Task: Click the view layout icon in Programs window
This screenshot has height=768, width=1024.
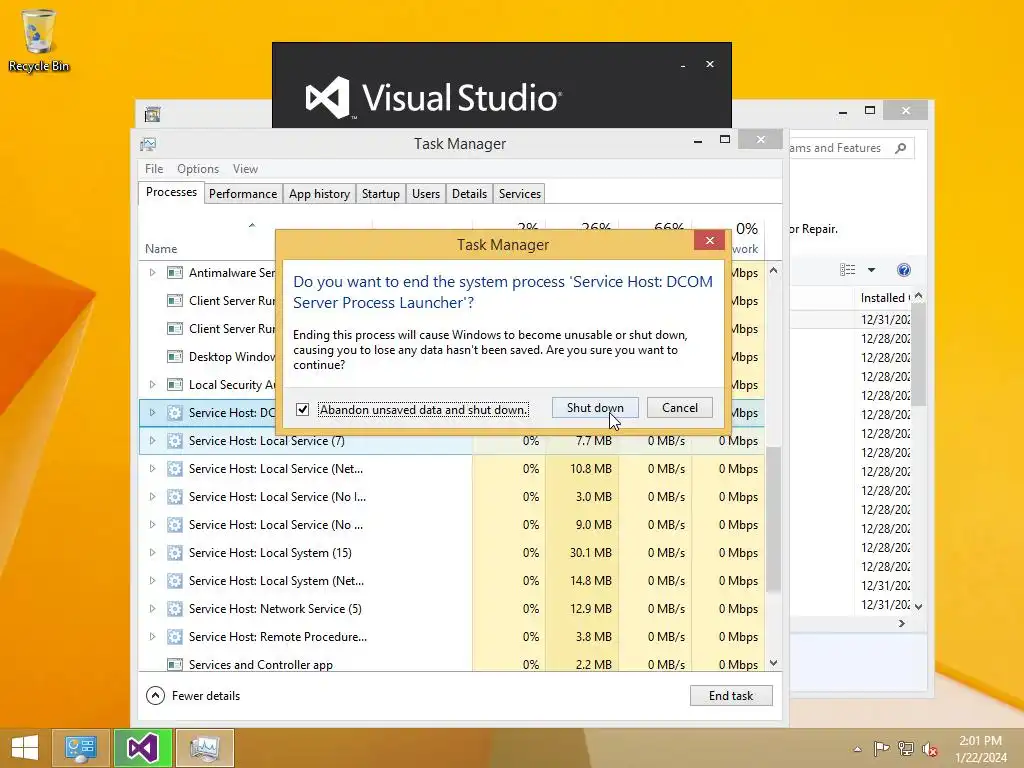Action: pyautogui.click(x=848, y=270)
